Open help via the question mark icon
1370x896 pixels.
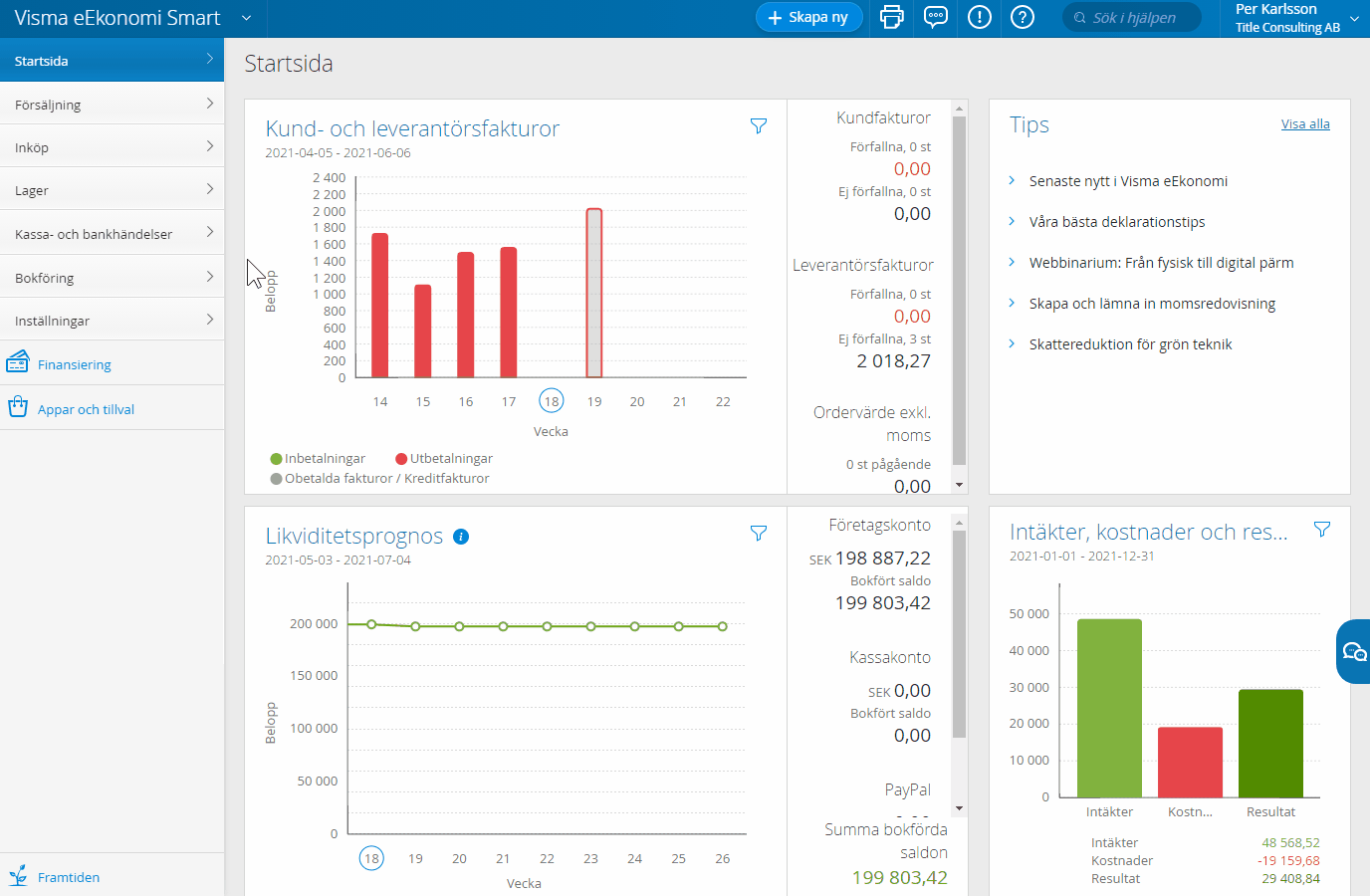coord(1022,17)
